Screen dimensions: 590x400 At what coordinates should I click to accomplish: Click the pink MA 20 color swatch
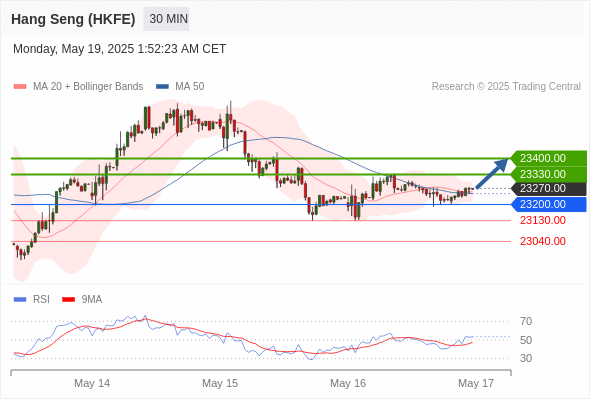point(20,87)
